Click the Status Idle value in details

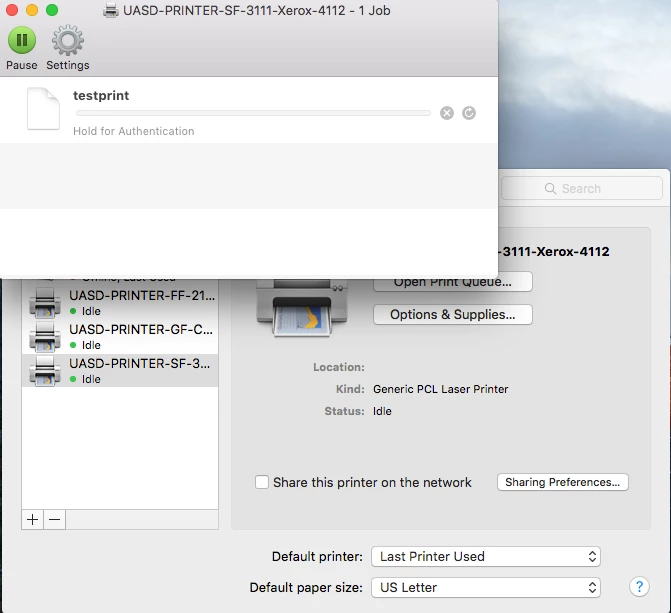click(x=382, y=411)
